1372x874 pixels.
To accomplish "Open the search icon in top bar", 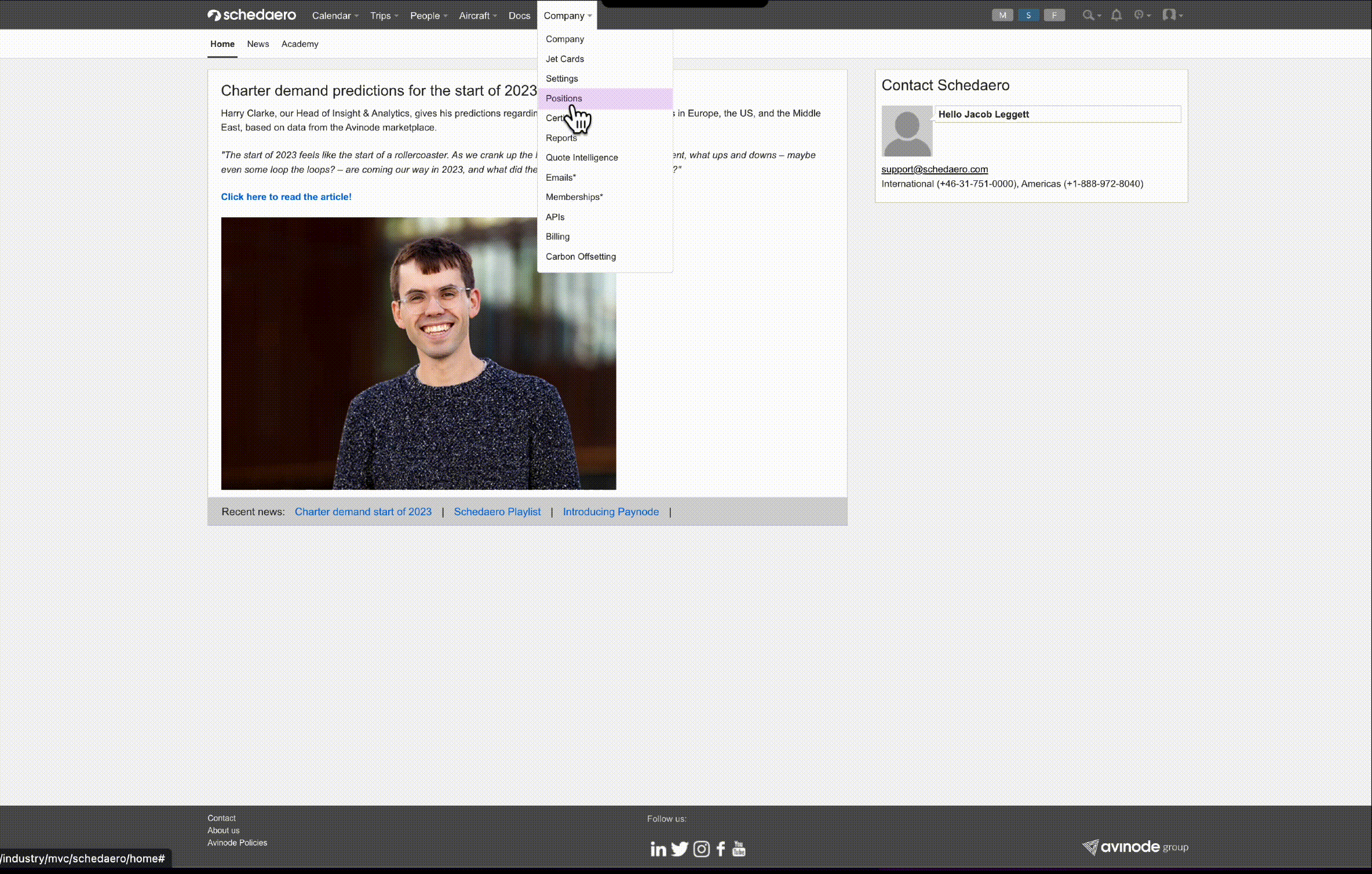I will (x=1091, y=15).
